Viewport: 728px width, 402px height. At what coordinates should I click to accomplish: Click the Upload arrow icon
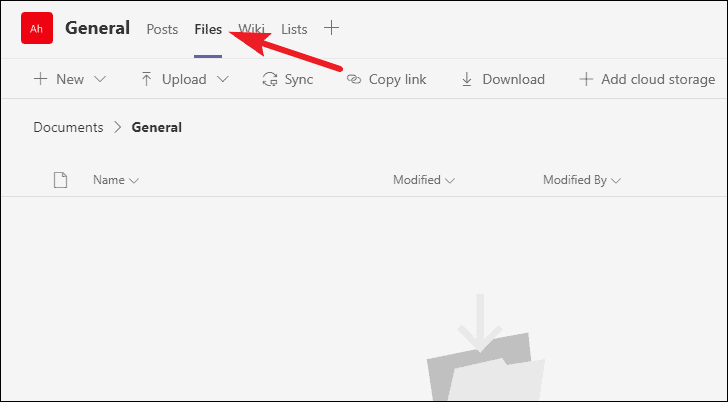coord(146,79)
